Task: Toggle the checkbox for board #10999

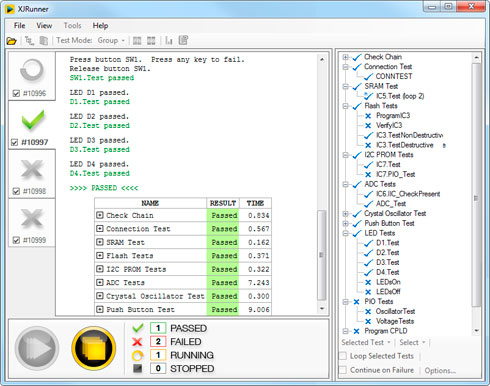Action: (16, 240)
